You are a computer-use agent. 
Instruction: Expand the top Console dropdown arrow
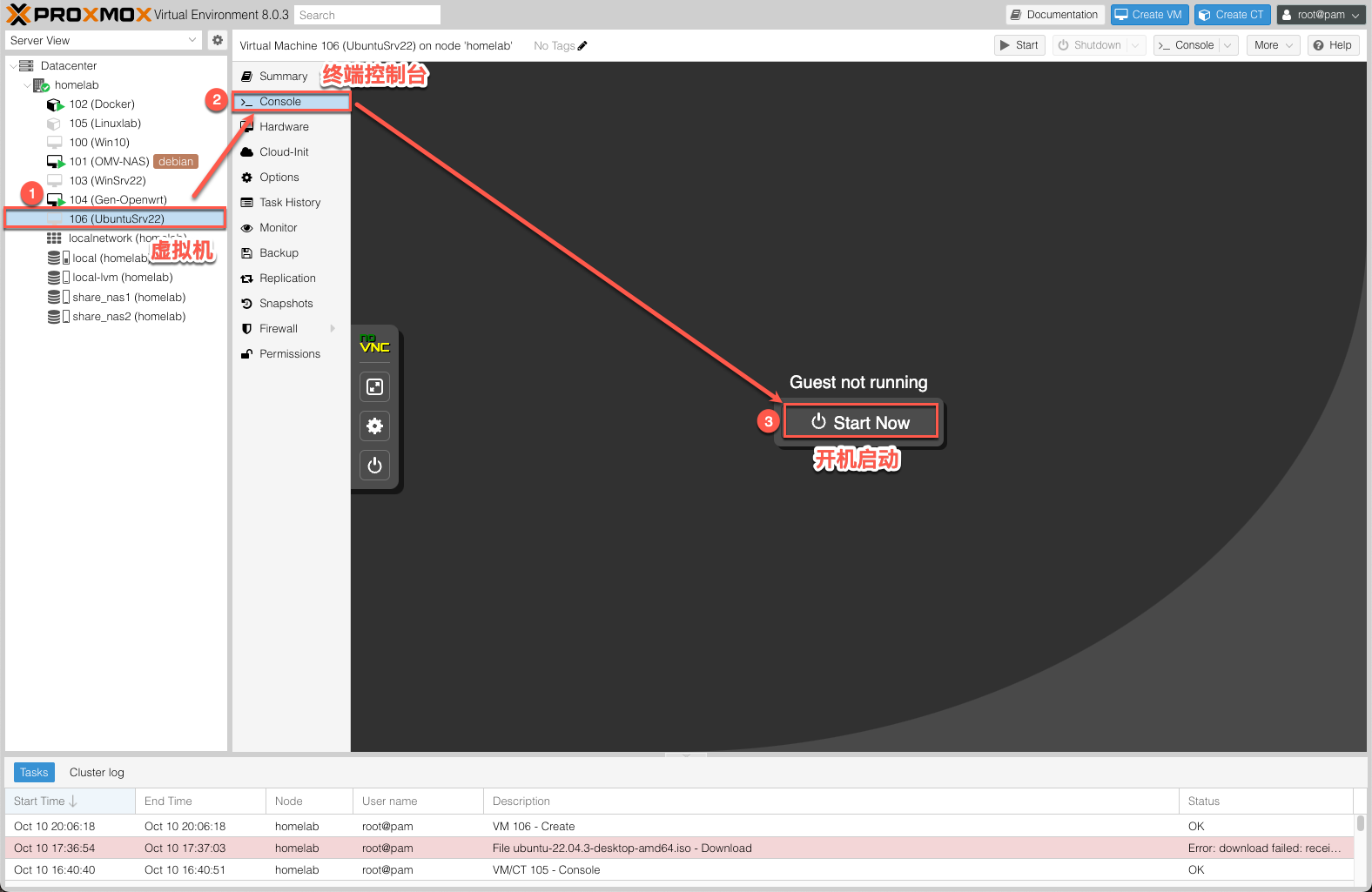(1227, 45)
